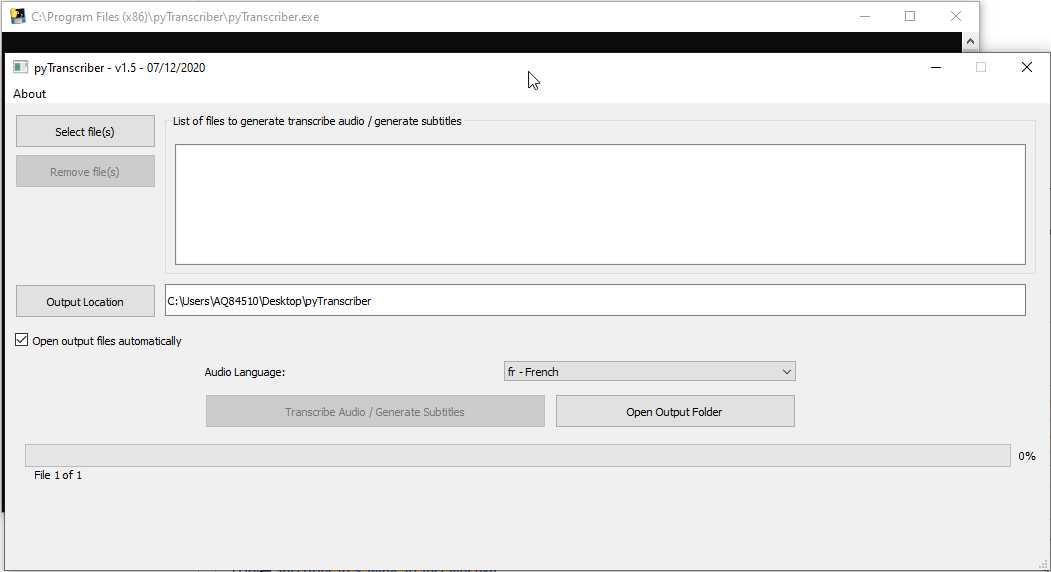Close the console pyTranscriber.exe window
Image resolution: width=1051 pixels, height=572 pixels.
[956, 16]
